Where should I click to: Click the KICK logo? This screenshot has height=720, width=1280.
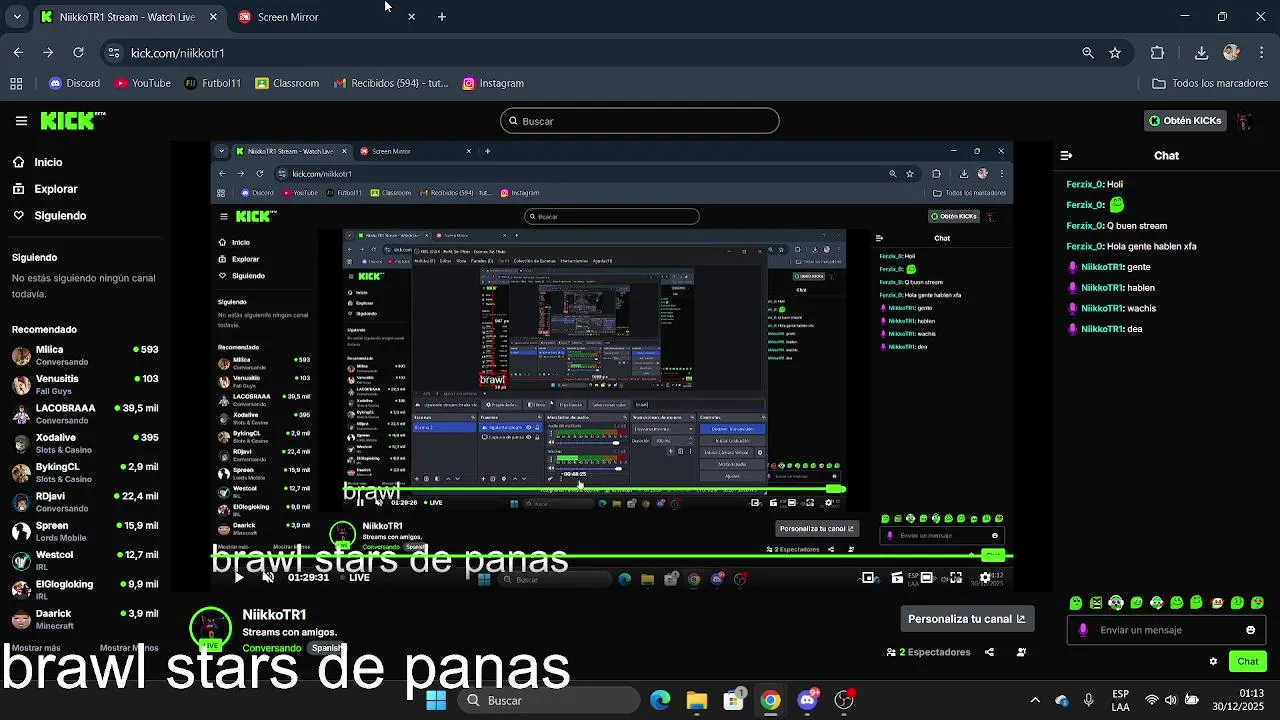coord(72,120)
